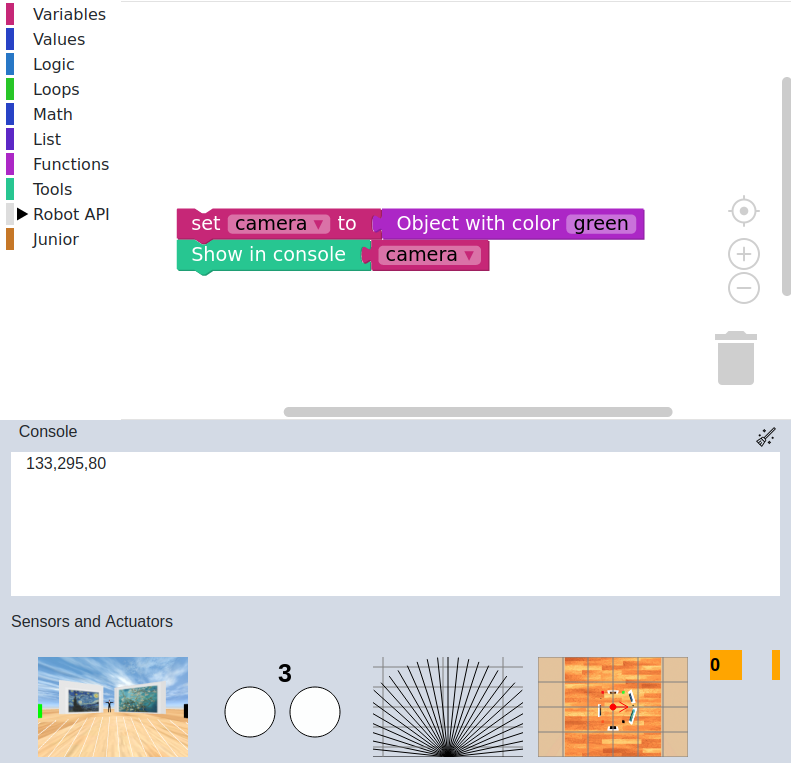The width and height of the screenshot is (791, 763).
Task: Open the Tools category
Action: 52,189
